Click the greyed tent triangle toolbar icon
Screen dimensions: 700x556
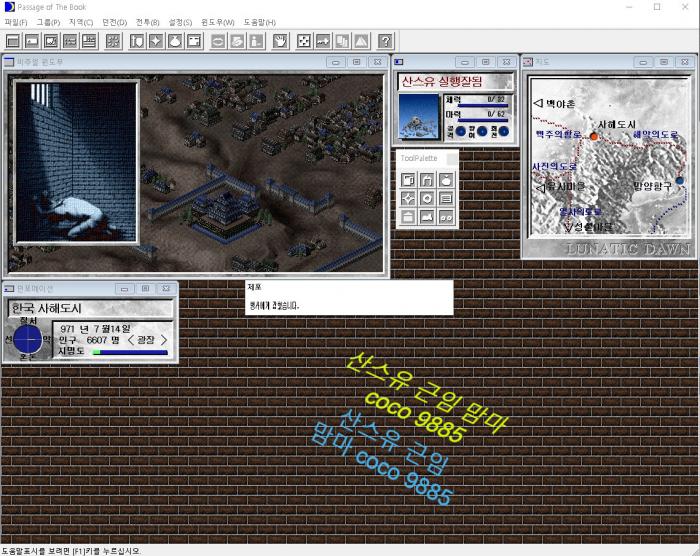click(361, 41)
